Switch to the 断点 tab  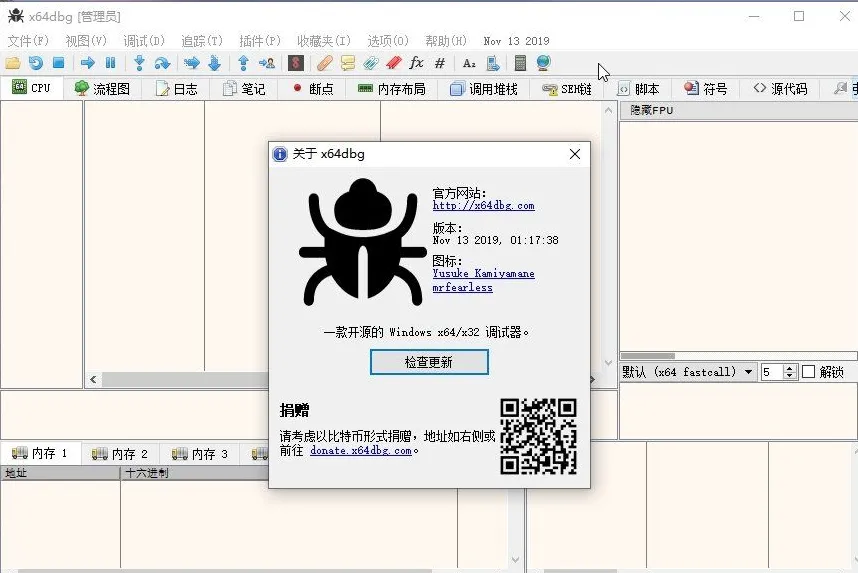pyautogui.click(x=312, y=89)
